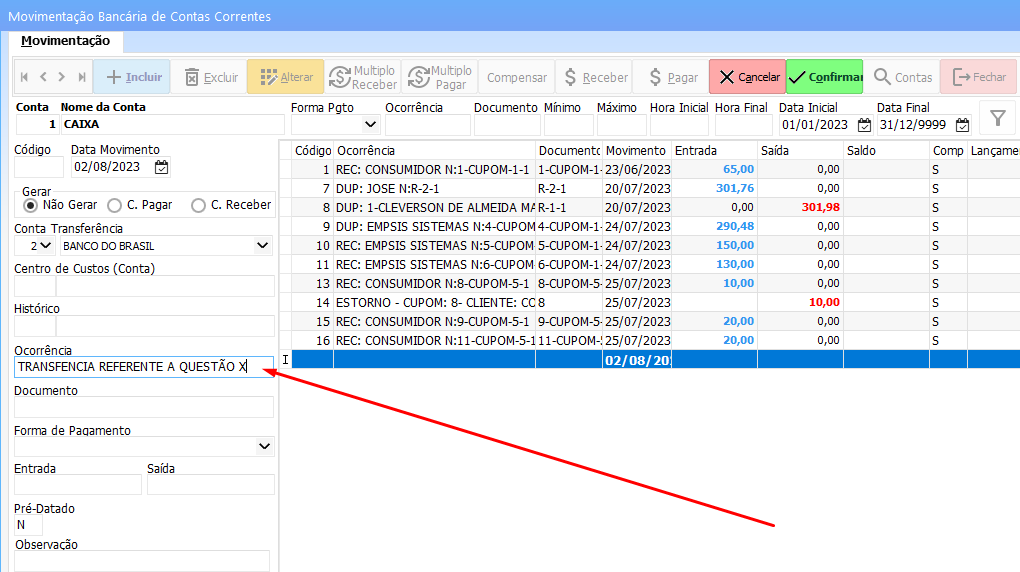Expand the Forma Pgto filter dropdown
Viewport: 1020px width, 572px height.
click(x=370, y=124)
